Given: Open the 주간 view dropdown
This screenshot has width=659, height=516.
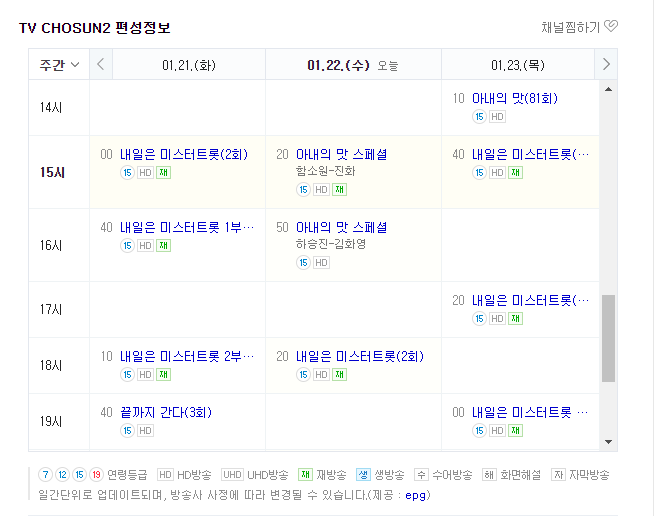Looking at the screenshot, I should coord(59,65).
